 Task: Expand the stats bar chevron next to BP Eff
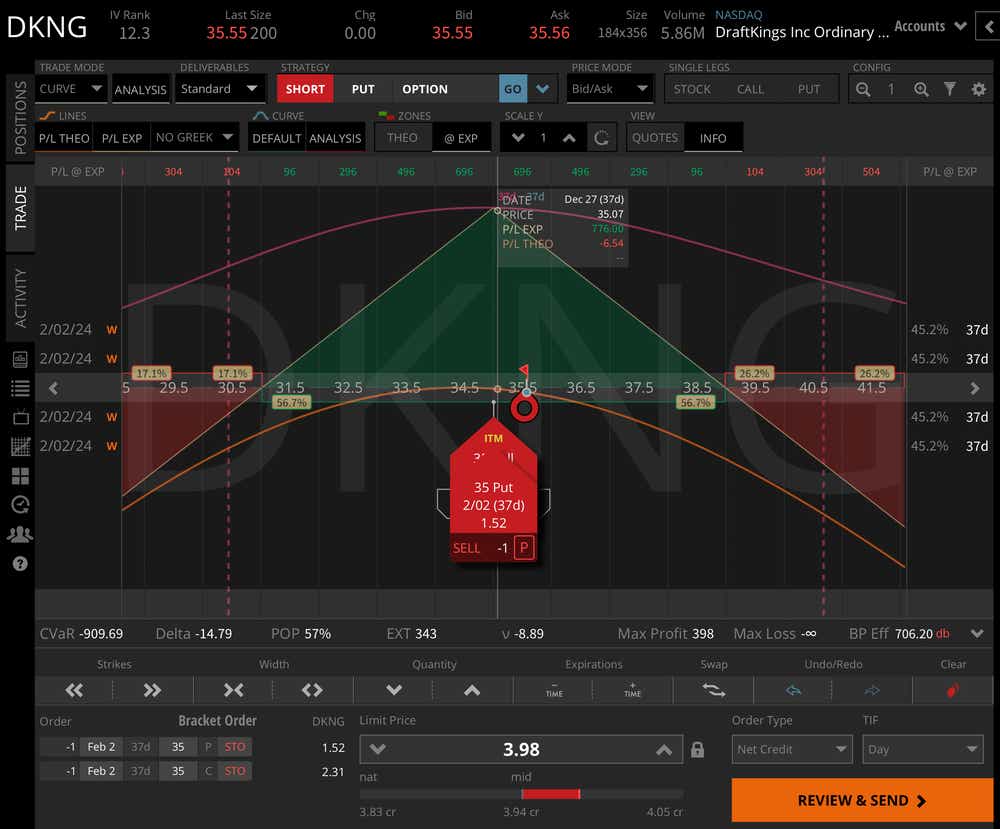(x=976, y=634)
